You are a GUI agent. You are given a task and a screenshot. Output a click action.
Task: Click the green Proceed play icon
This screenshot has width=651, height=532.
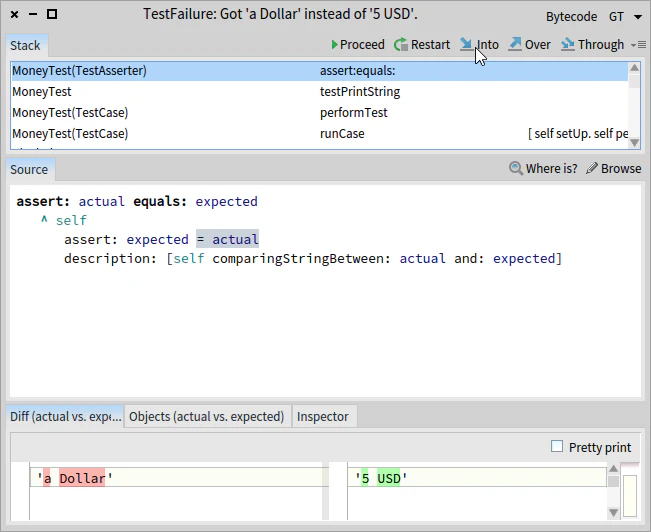tap(335, 44)
